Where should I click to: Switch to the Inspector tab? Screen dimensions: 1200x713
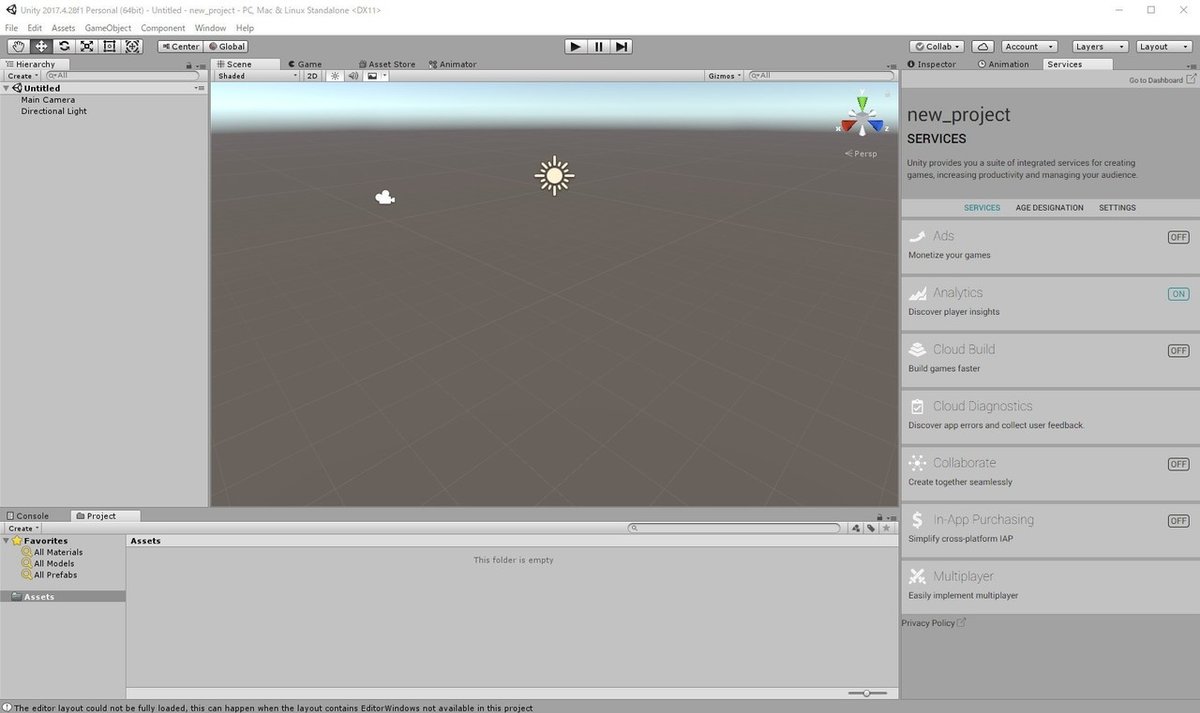click(x=931, y=64)
